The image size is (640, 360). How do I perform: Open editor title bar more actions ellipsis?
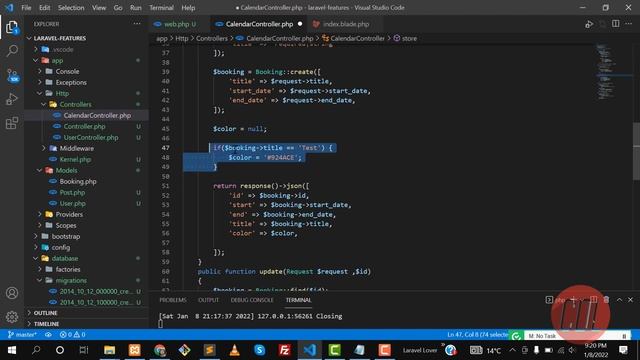pyautogui.click(x=629, y=24)
